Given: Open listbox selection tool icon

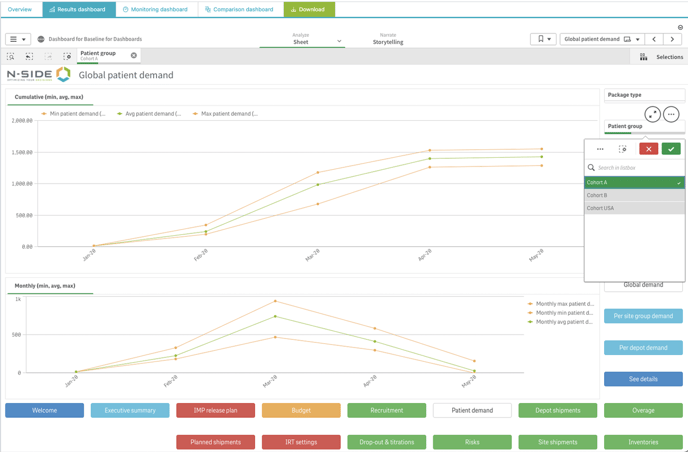Looking at the screenshot, I should (x=623, y=149).
